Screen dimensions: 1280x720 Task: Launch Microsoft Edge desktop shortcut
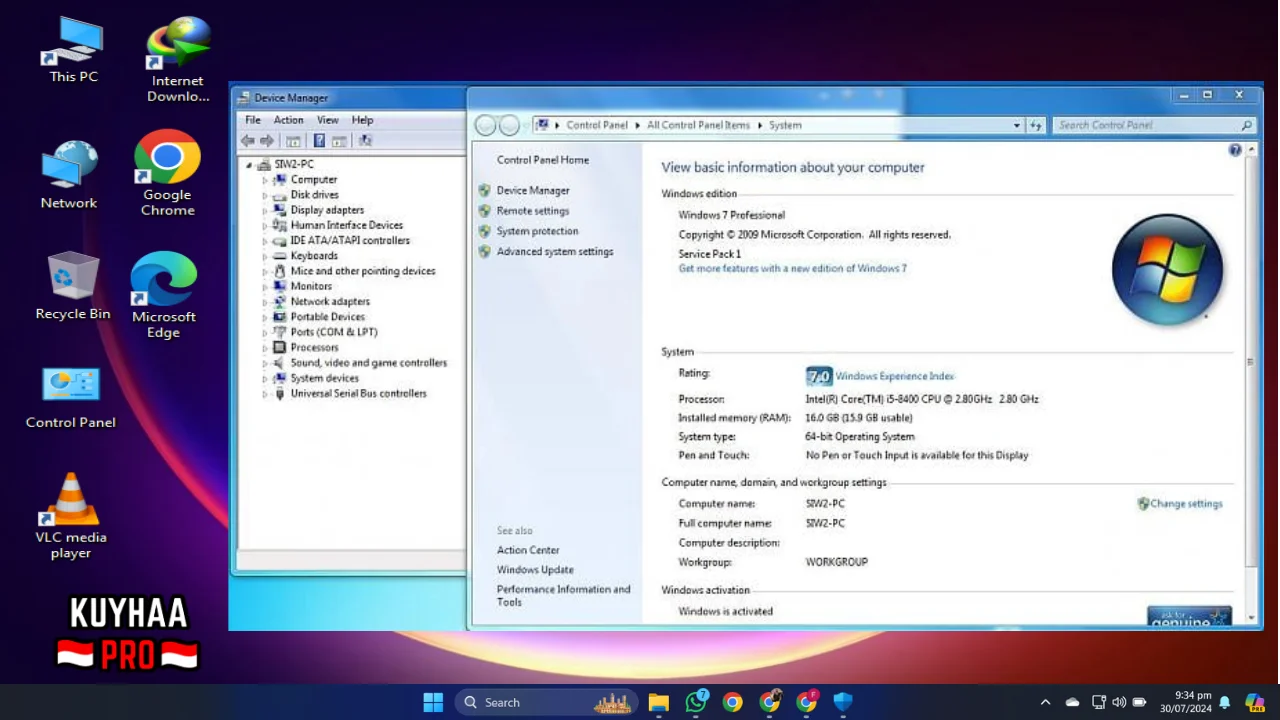point(164,295)
